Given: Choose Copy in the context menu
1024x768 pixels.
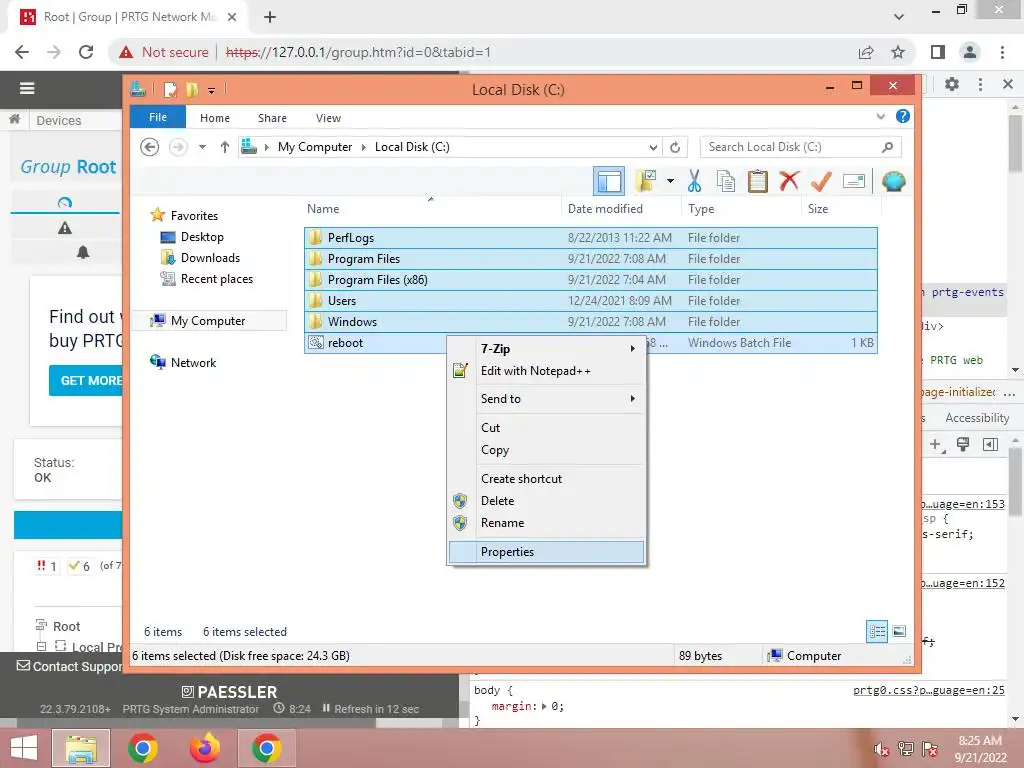Looking at the screenshot, I should pos(547,450).
